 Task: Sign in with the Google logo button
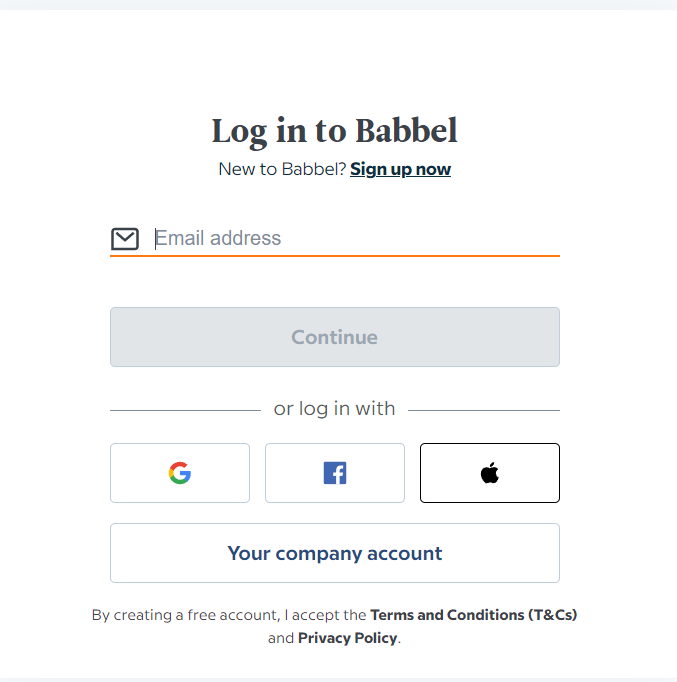[x=180, y=473]
